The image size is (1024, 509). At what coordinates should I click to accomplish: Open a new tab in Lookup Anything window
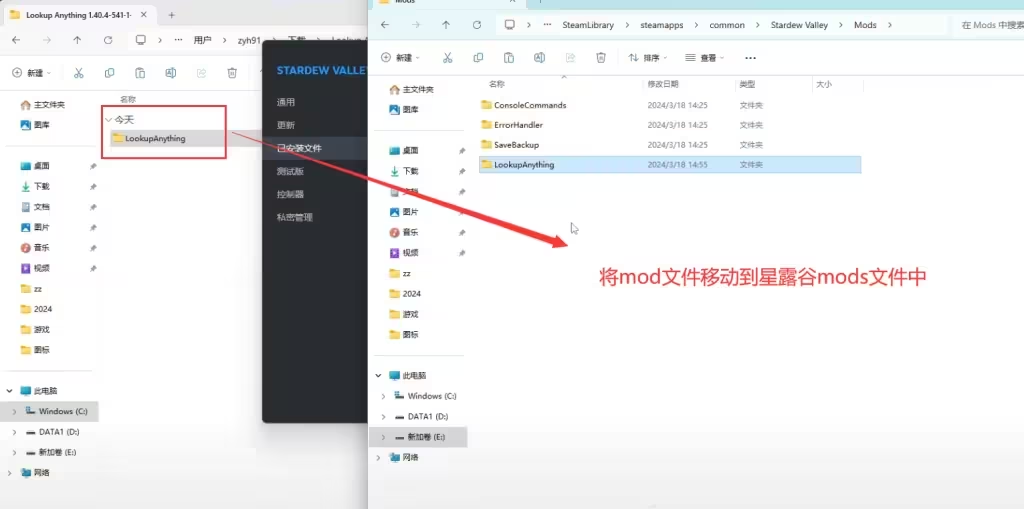pyautogui.click(x=171, y=14)
